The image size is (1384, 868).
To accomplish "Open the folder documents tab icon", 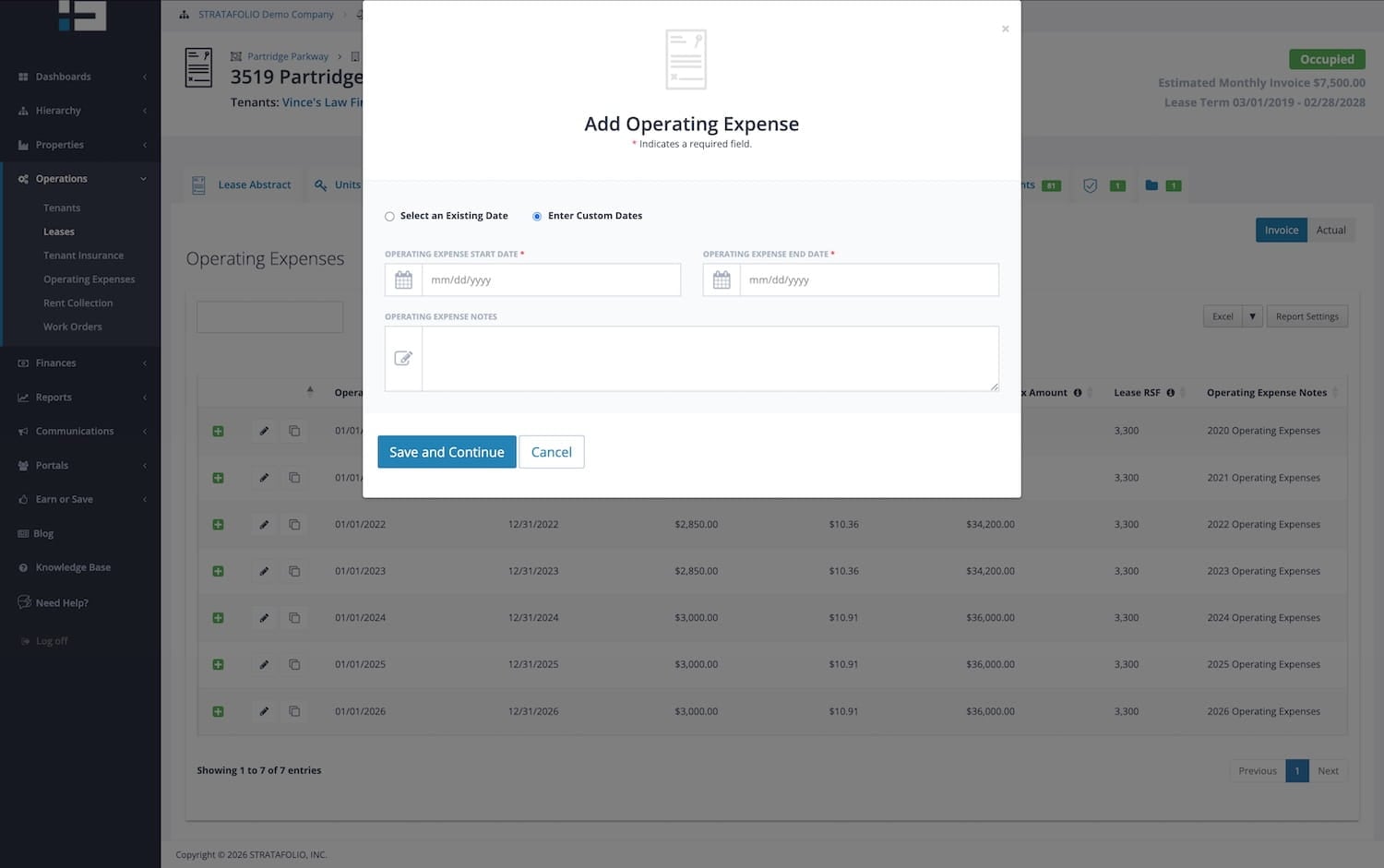I will [1151, 185].
